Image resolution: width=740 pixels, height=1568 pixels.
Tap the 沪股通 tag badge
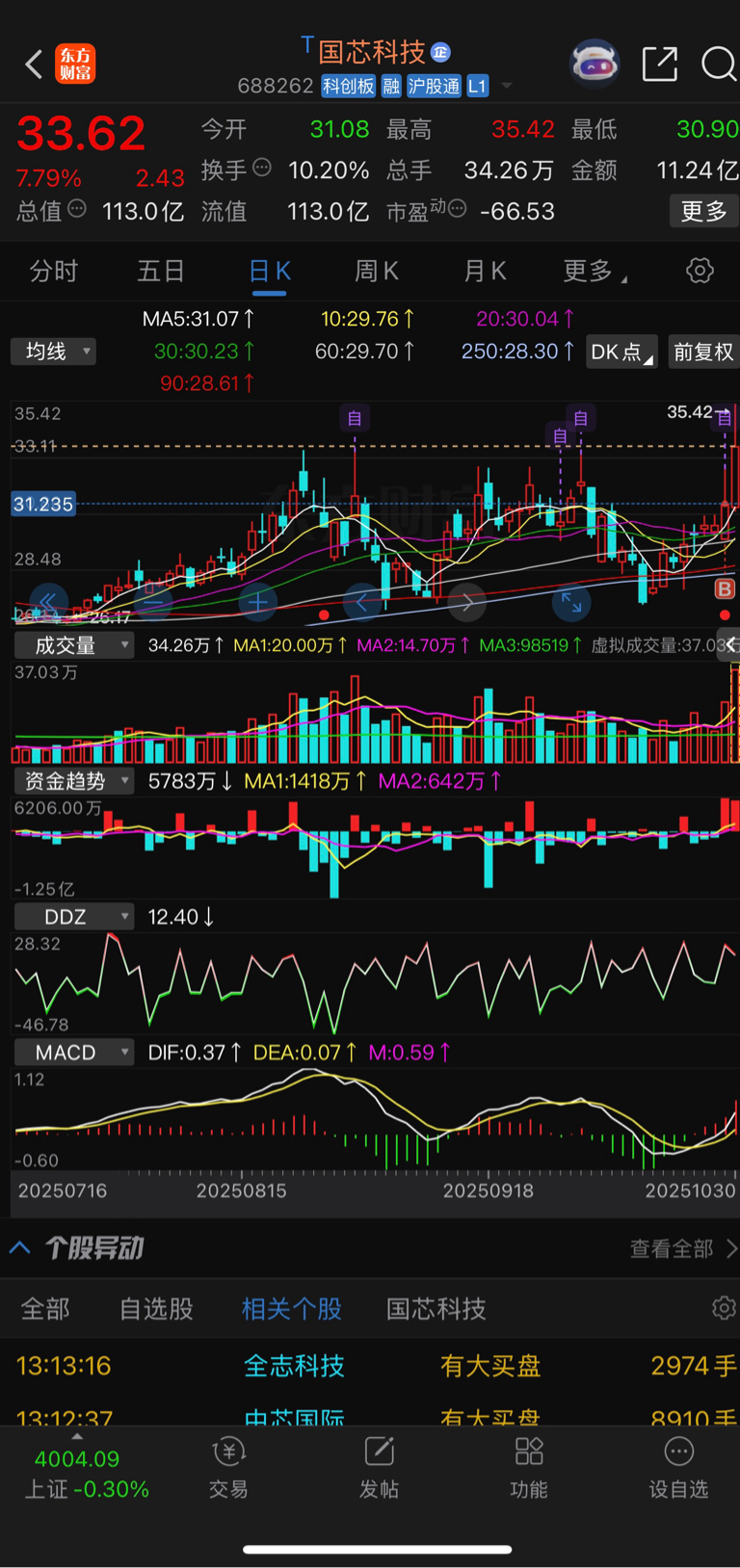coord(434,87)
